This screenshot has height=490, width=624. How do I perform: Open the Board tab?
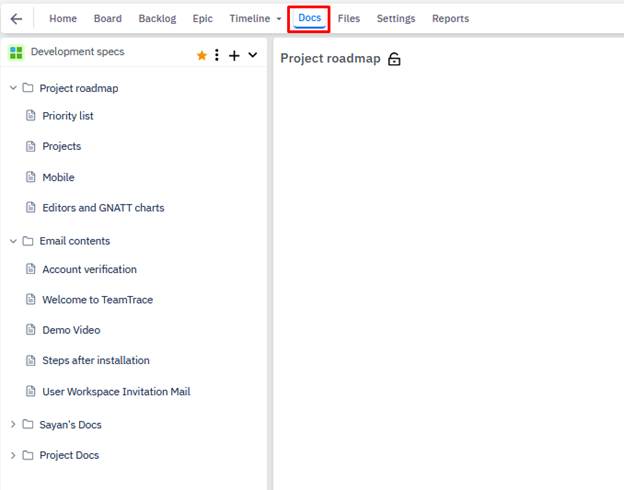[108, 19]
